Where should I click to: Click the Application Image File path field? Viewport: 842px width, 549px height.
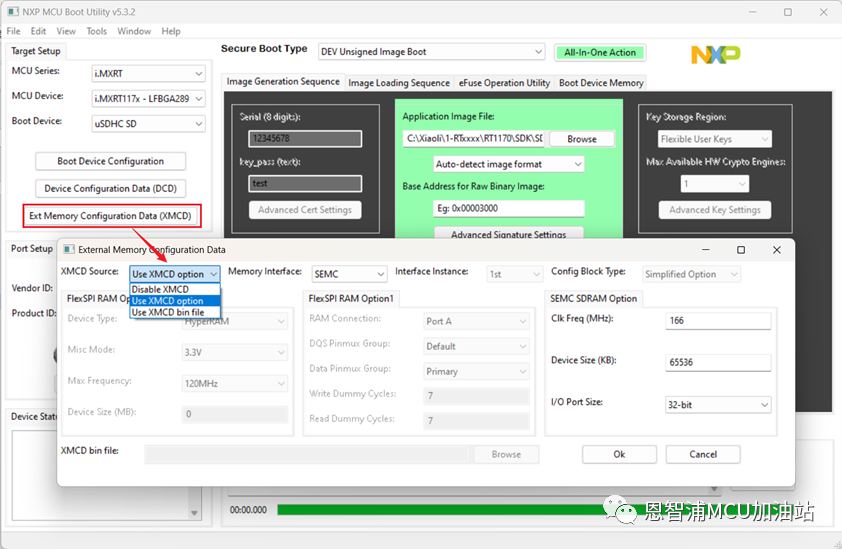pos(474,139)
